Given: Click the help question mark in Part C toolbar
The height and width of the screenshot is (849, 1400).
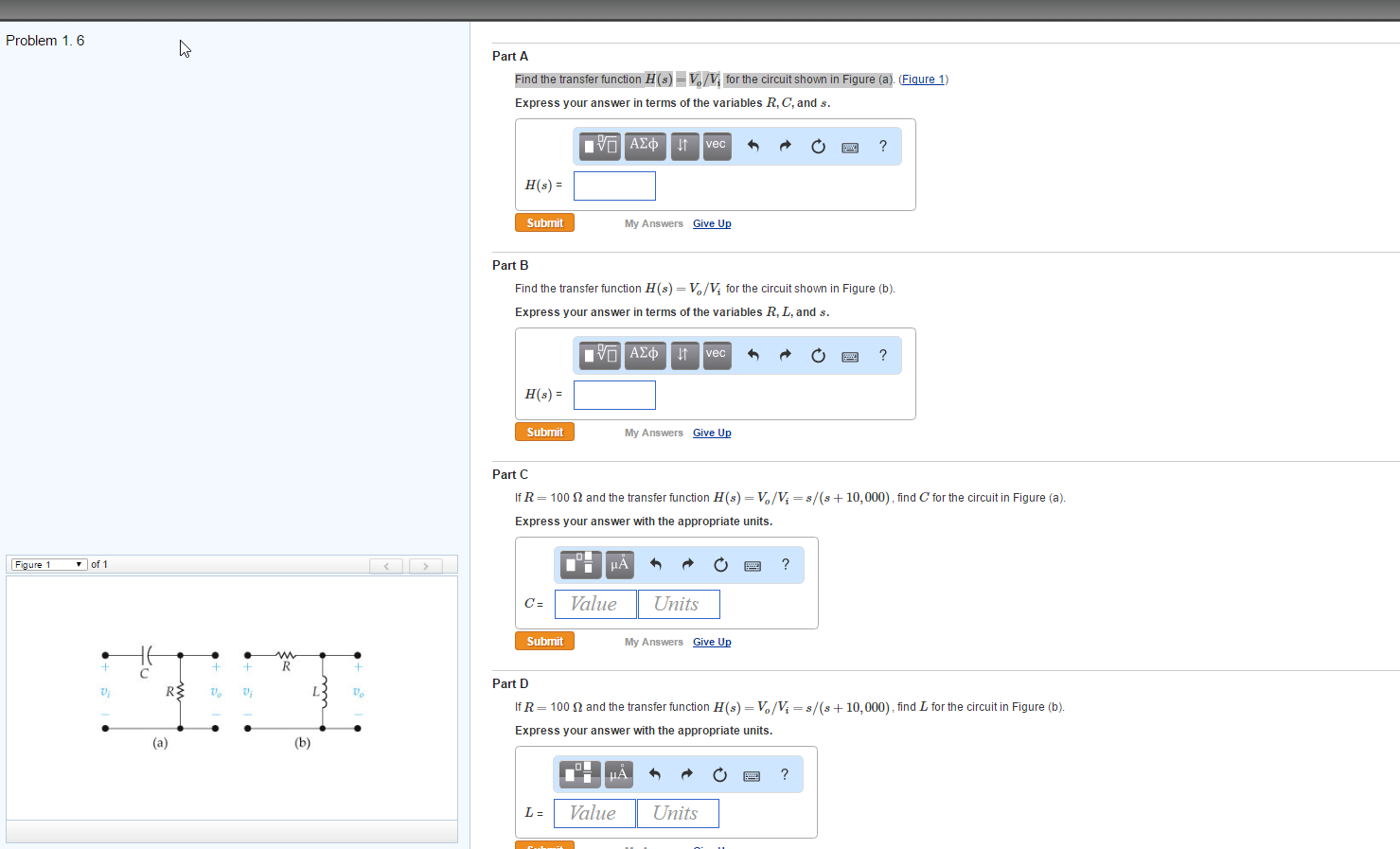Looking at the screenshot, I should (785, 564).
